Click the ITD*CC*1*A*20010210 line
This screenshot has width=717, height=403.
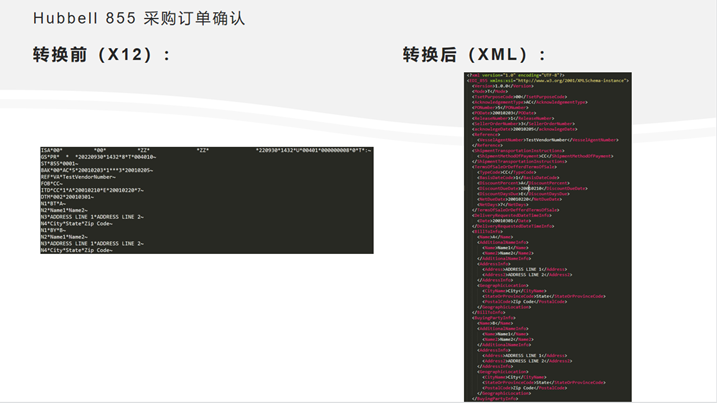[x=92, y=190]
